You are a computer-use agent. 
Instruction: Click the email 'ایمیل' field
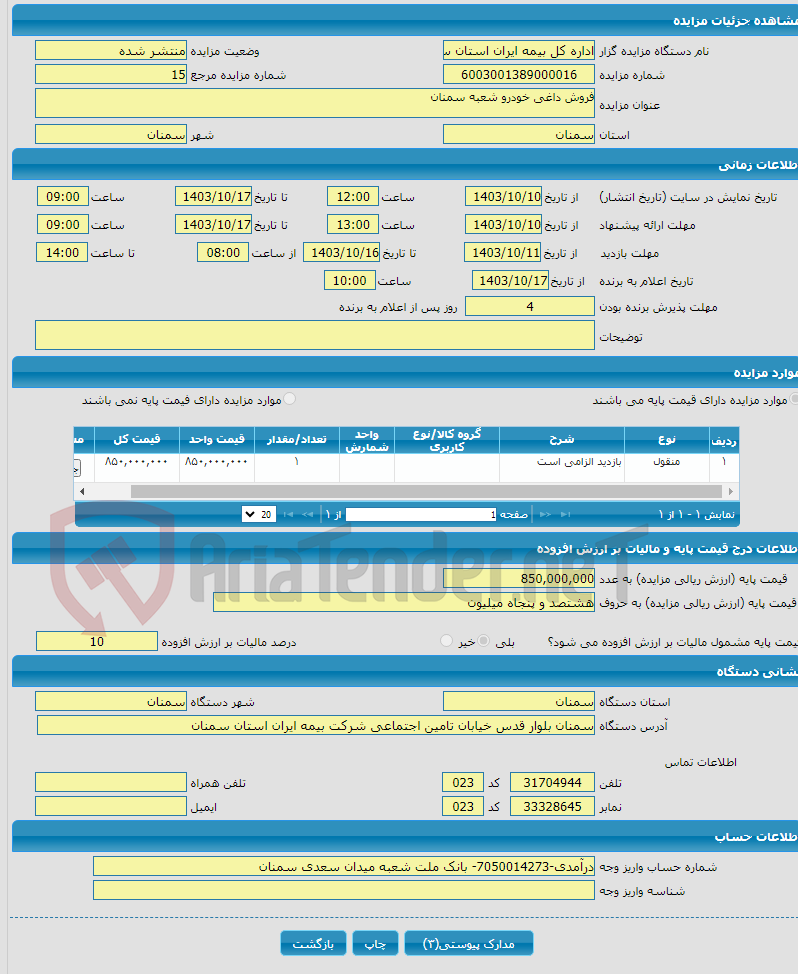111,806
